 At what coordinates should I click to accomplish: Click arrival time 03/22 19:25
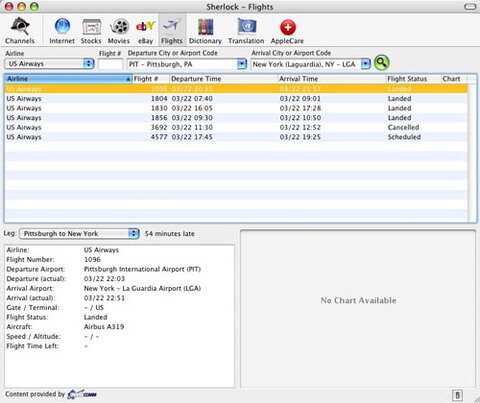coord(300,137)
